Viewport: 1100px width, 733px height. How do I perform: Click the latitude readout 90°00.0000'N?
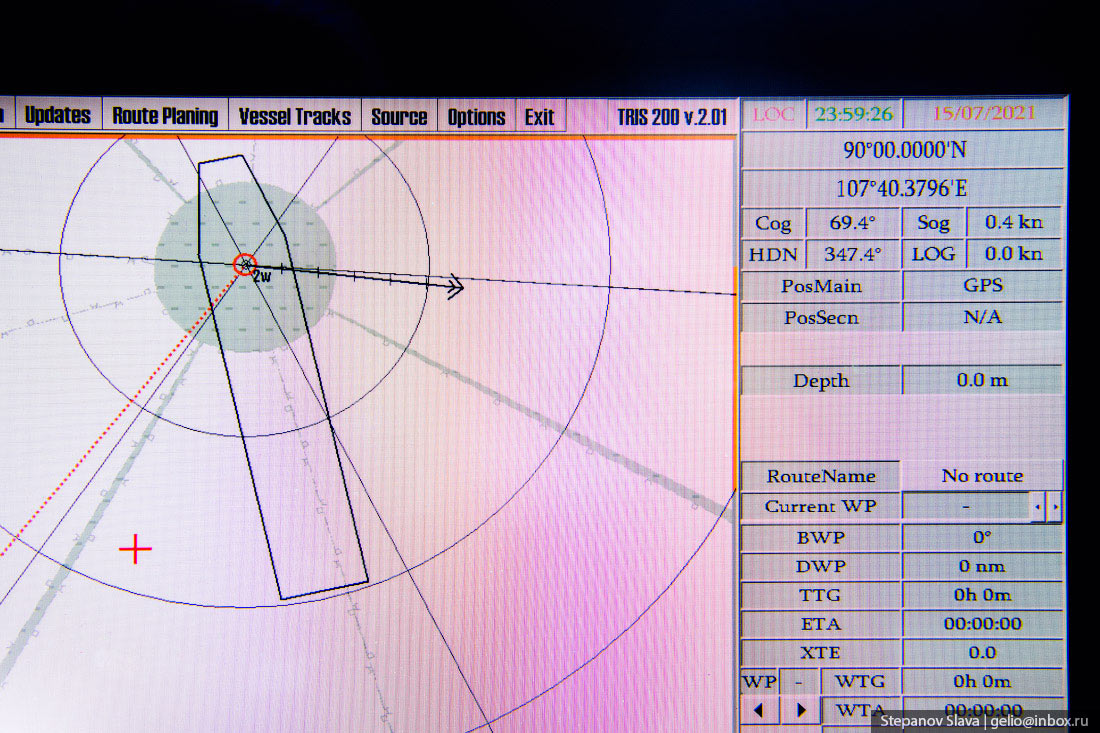point(903,151)
